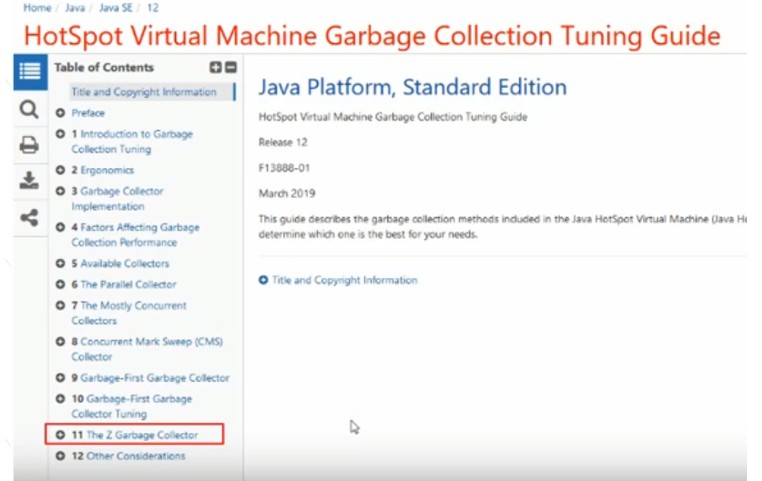Open Factors Affecting Garbage Collection Performance link
This screenshot has width=762, height=481.
pyautogui.click(x=136, y=235)
